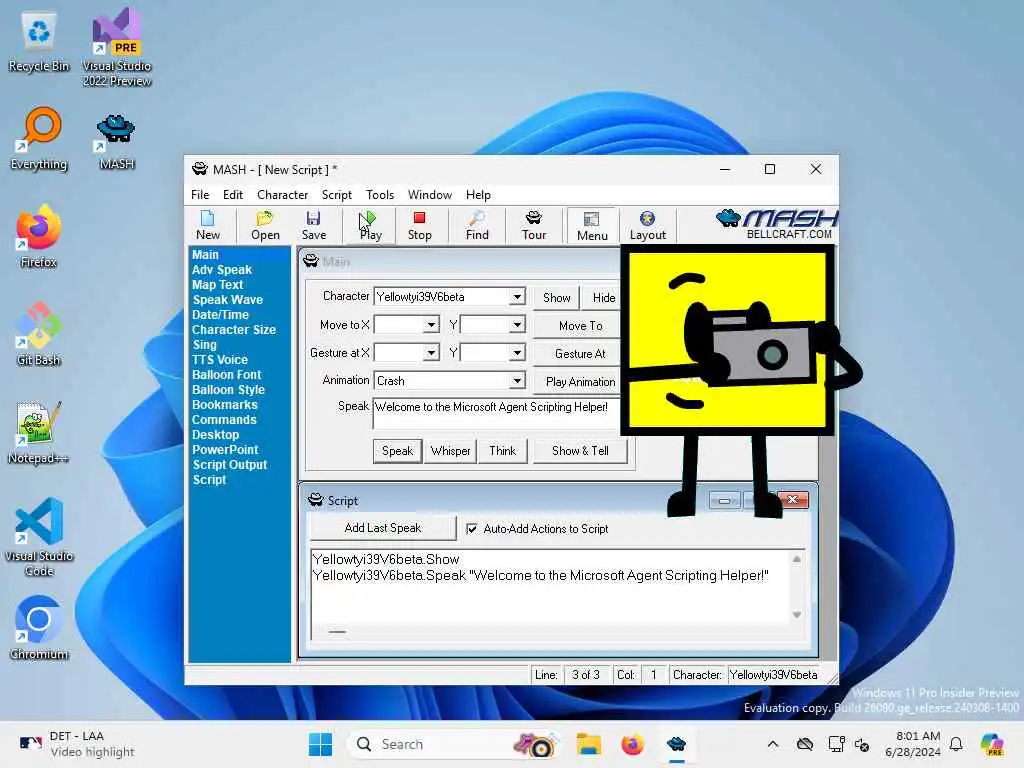This screenshot has width=1024, height=768.
Task: Expand the Animation dropdown showing Crash
Action: pos(517,381)
